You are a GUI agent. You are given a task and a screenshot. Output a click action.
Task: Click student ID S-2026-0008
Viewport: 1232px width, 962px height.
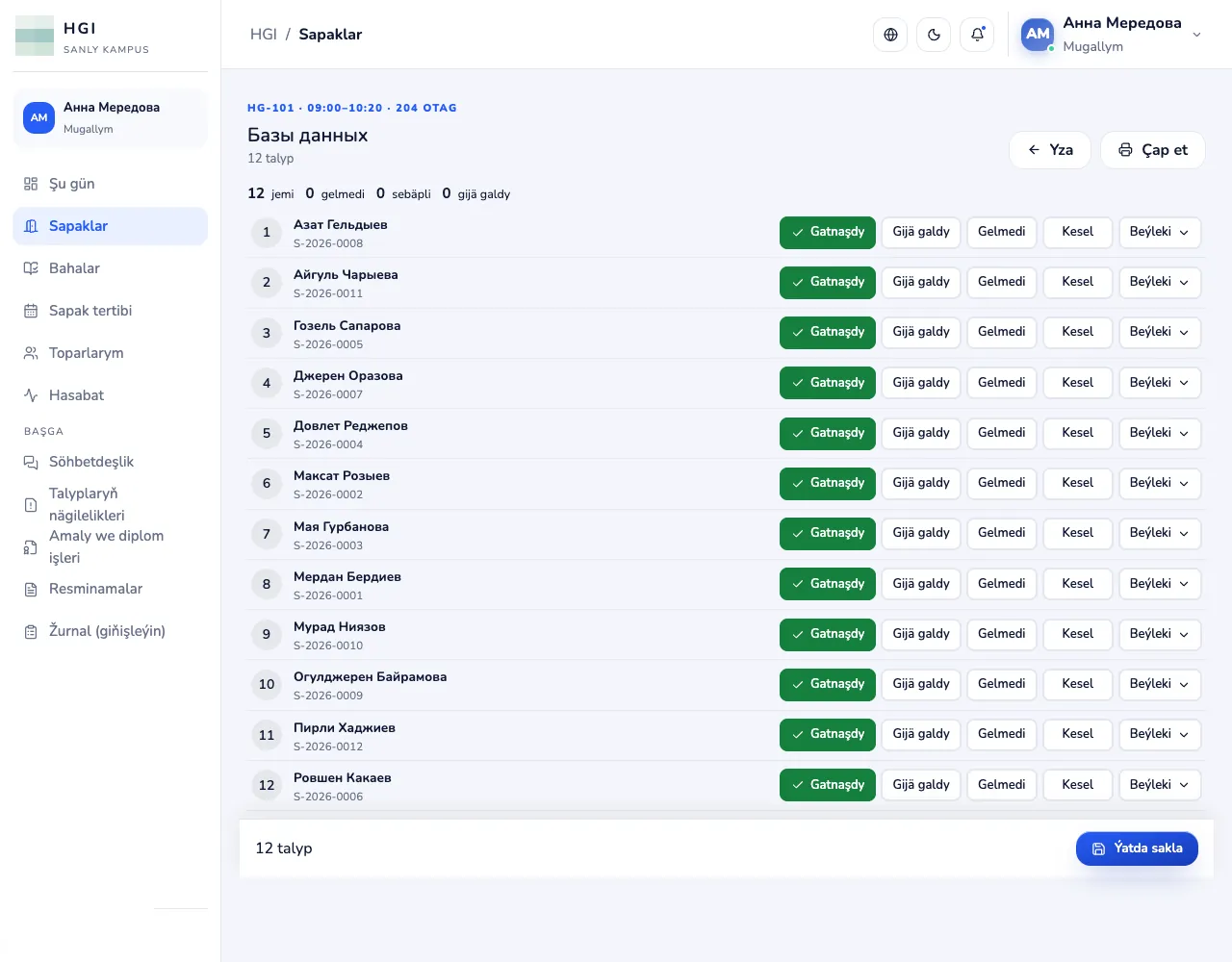pos(328,243)
